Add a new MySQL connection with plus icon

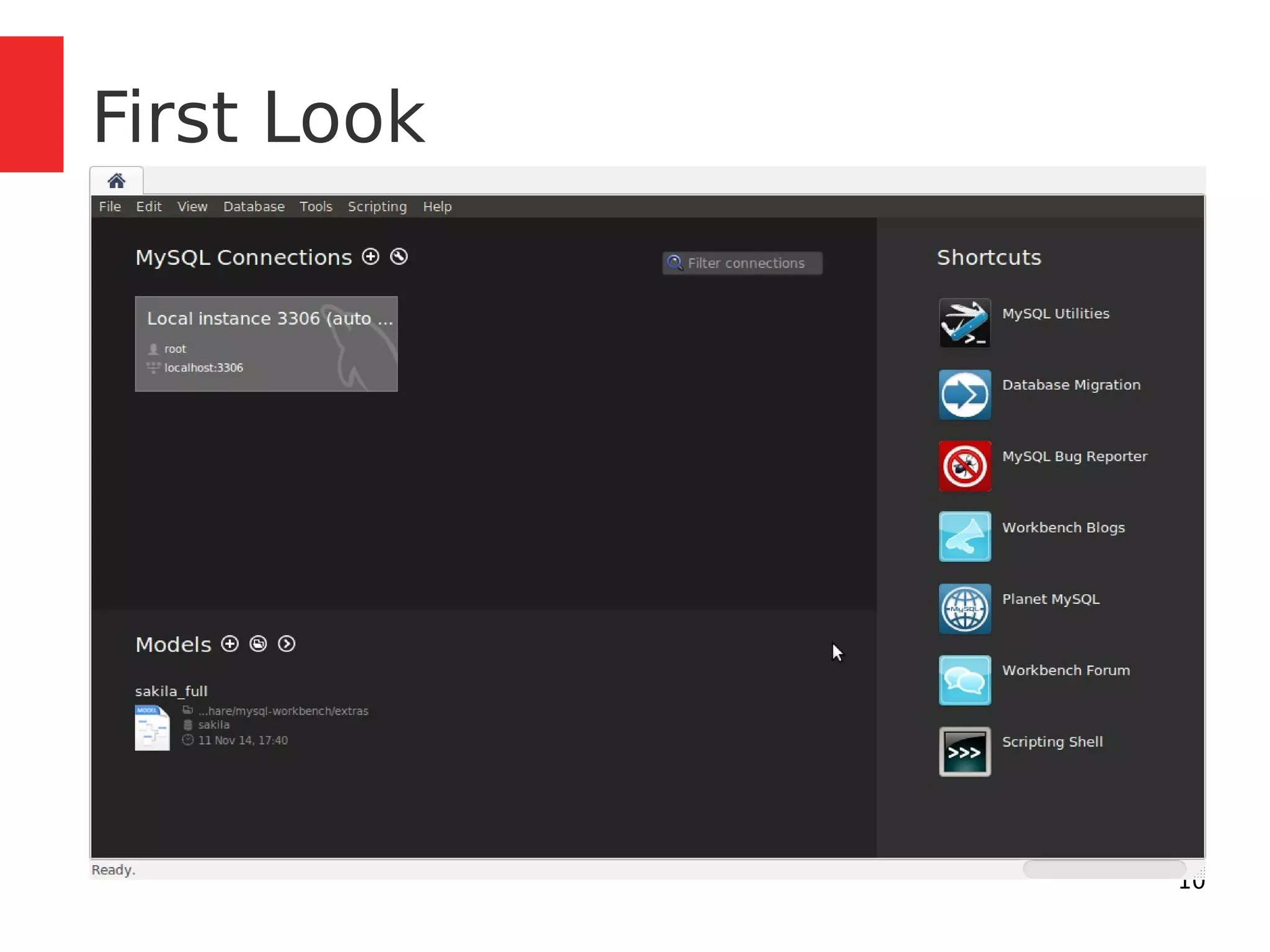(370, 257)
